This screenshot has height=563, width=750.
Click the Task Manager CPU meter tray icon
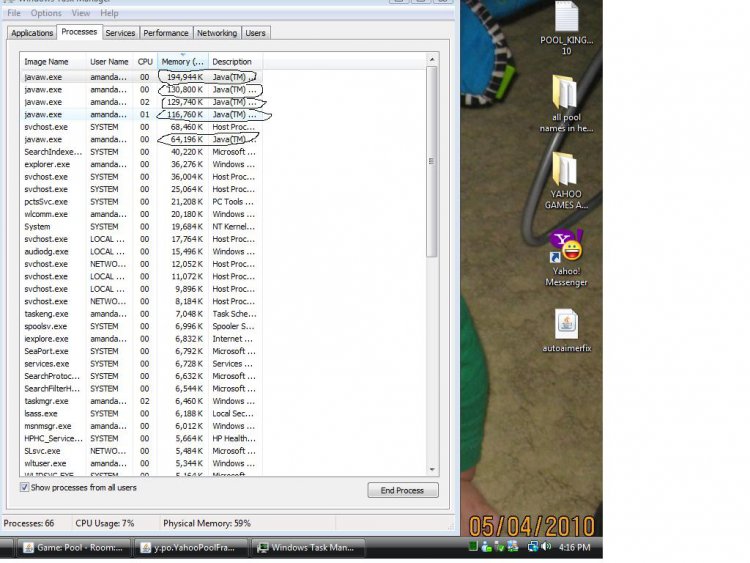473,546
